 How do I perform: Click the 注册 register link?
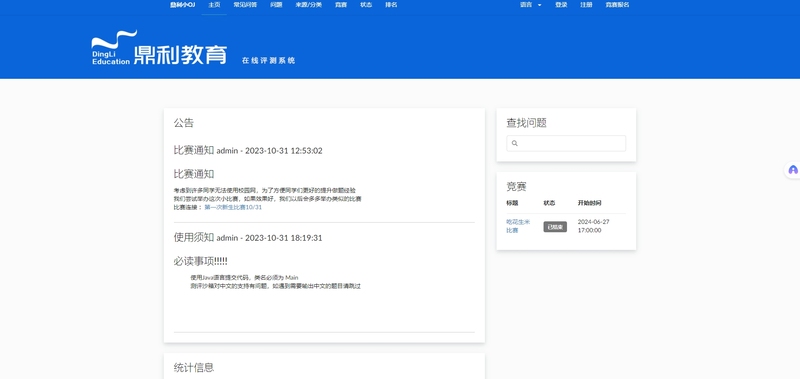tap(586, 5)
